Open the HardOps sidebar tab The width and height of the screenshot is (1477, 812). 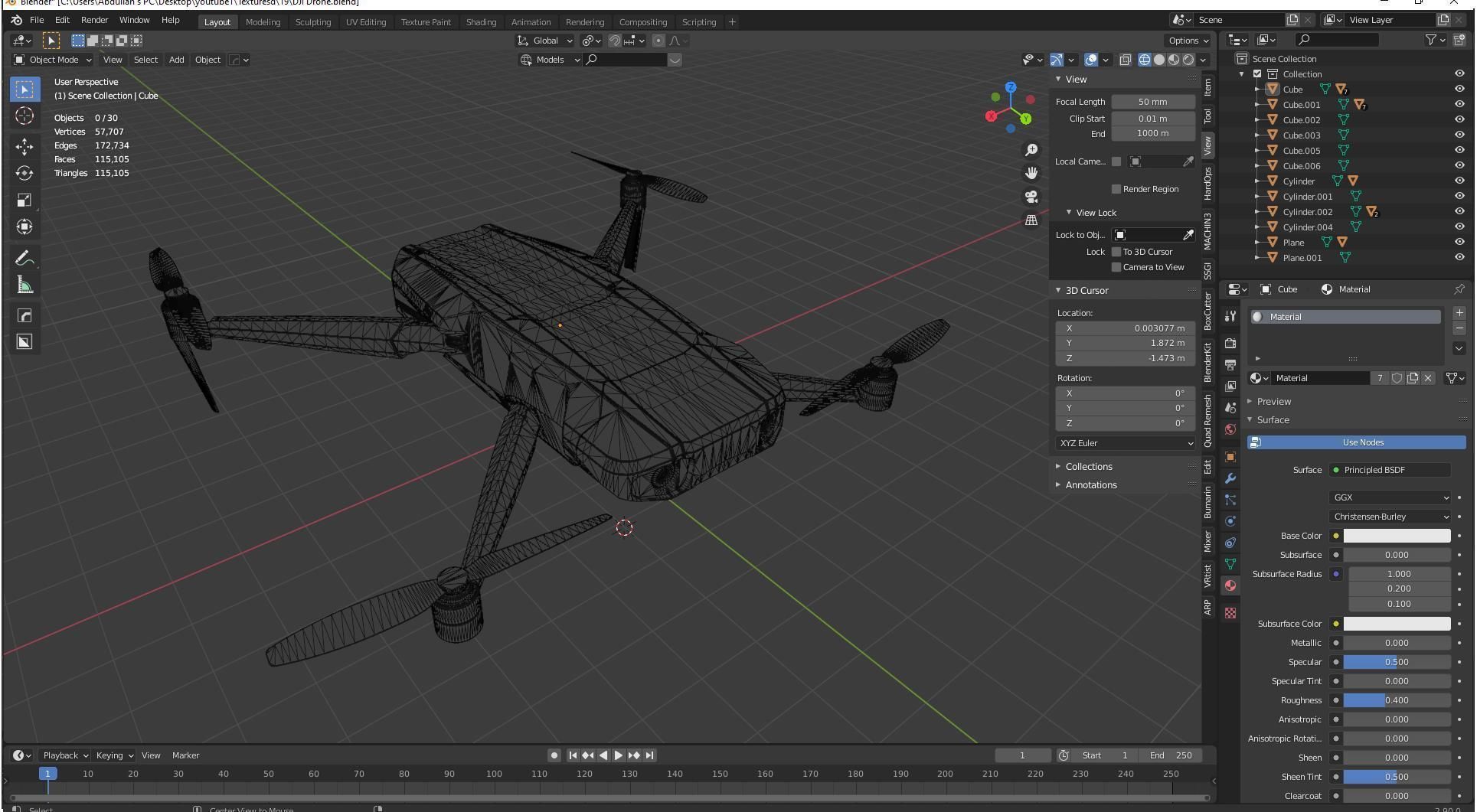click(1207, 184)
